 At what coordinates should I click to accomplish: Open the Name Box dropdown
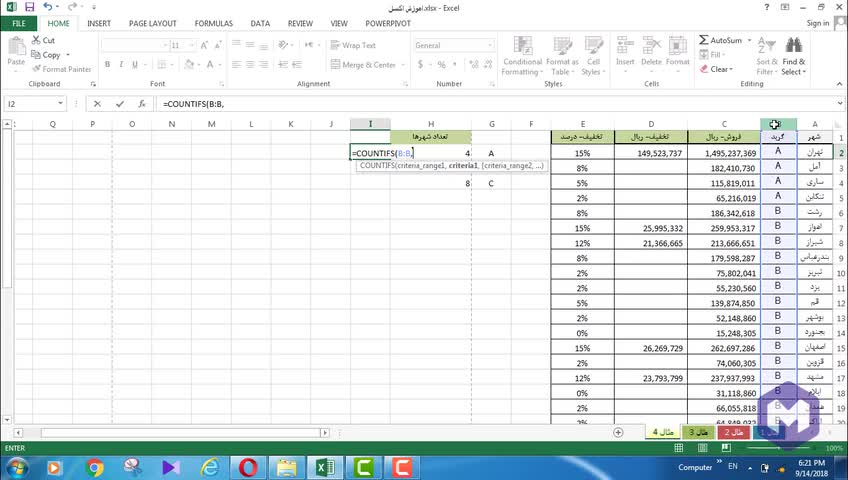60,103
